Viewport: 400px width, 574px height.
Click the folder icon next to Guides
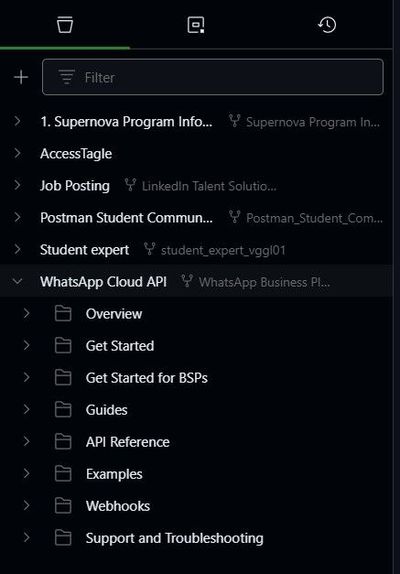[63, 410]
